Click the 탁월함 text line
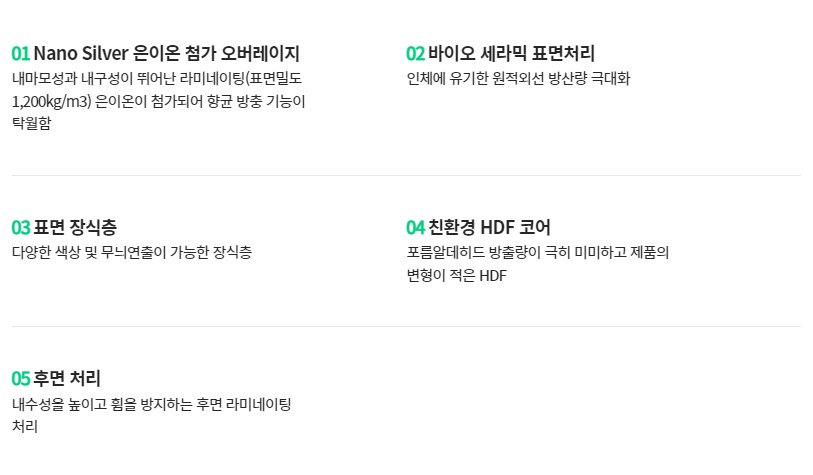 tap(32, 123)
